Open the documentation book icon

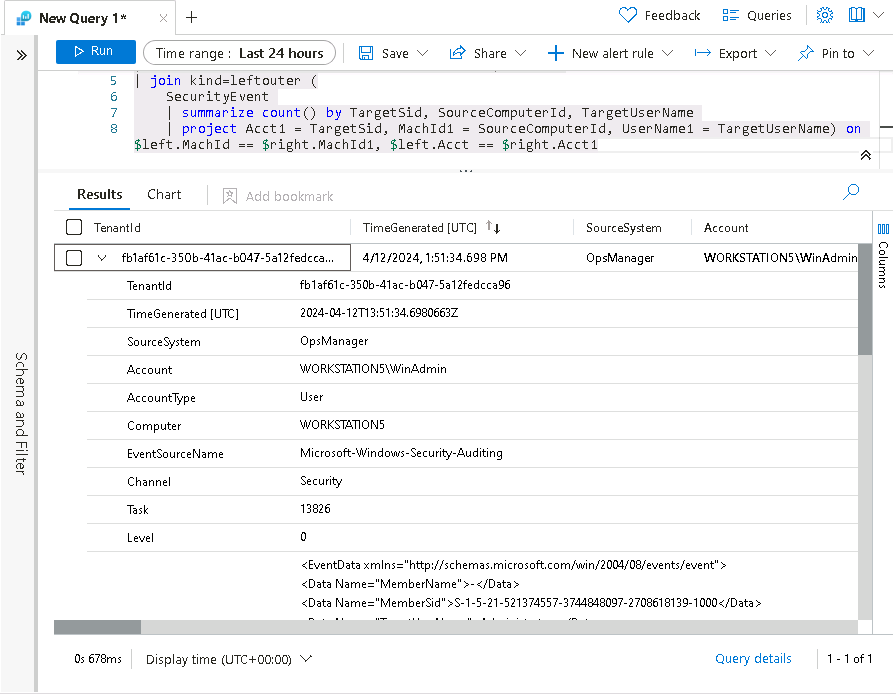857,15
